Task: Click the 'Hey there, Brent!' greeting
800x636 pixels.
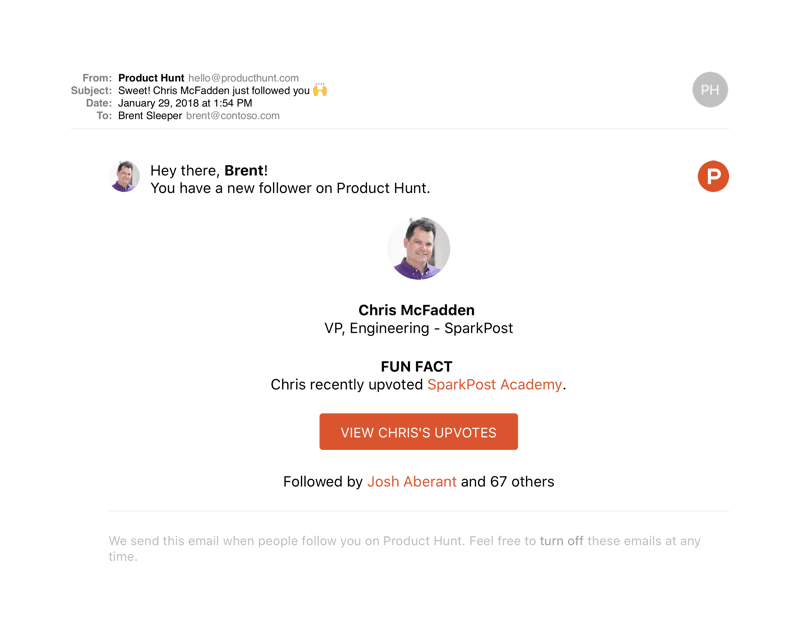Action: (209, 170)
